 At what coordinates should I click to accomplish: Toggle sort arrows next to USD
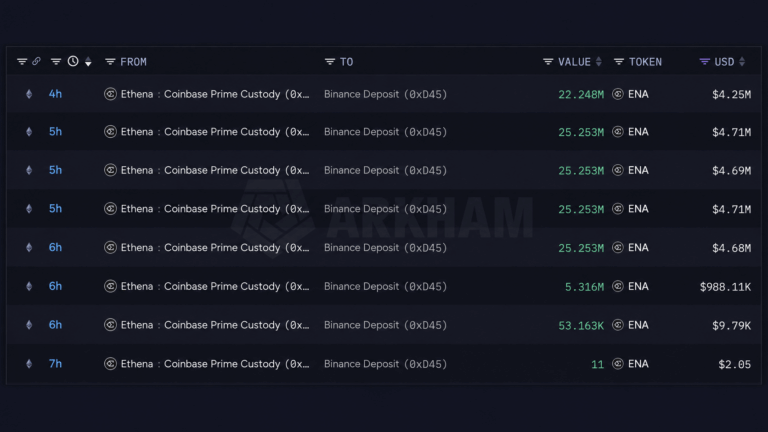pyautogui.click(x=742, y=62)
